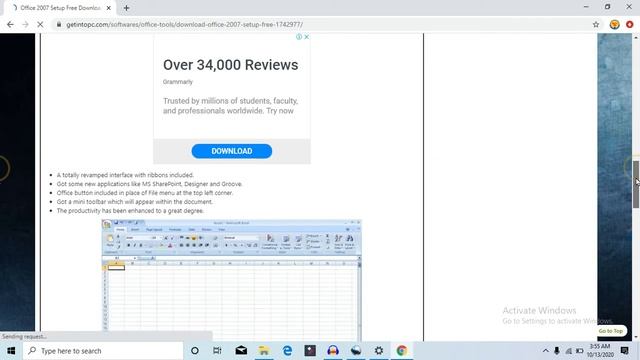Close the Office 2007 Setup tab
The image size is (640, 360).
(x=109, y=8)
